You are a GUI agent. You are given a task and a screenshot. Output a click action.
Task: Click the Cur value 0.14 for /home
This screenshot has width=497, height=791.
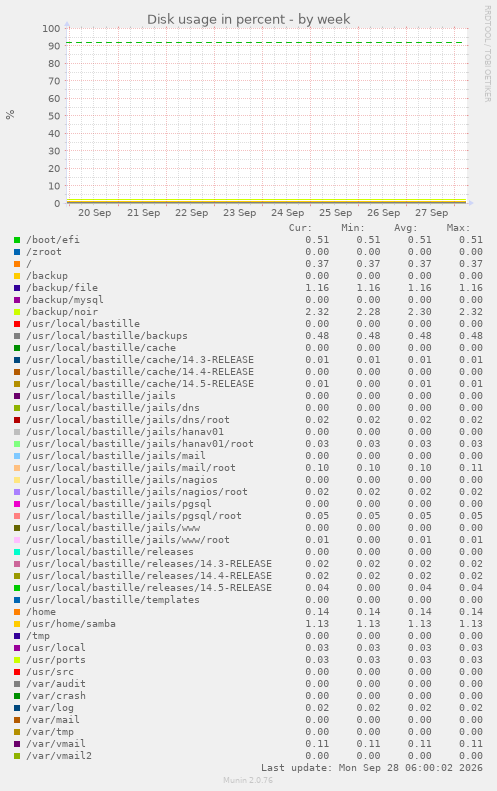click(317, 612)
